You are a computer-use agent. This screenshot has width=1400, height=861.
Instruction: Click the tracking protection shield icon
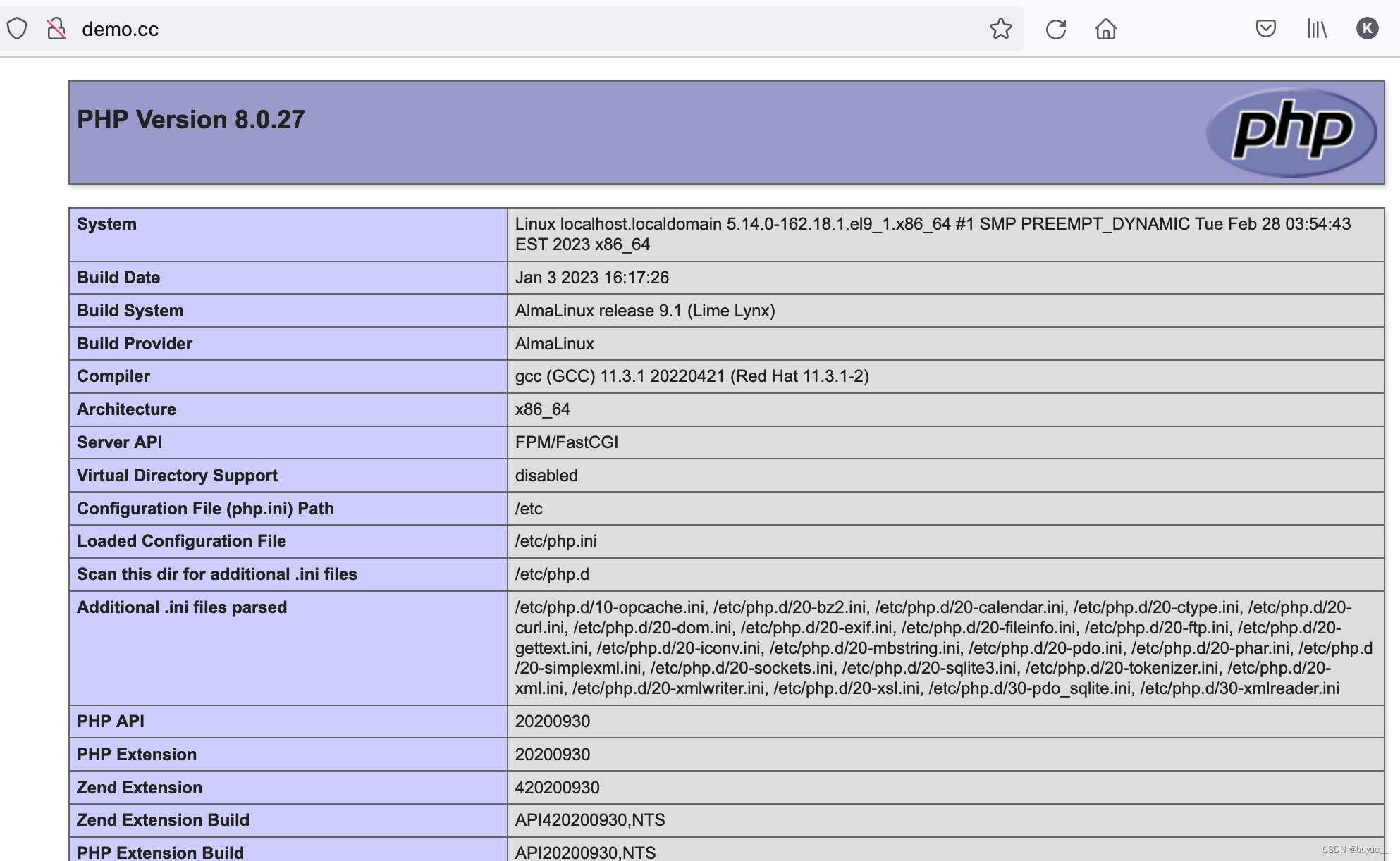[17, 29]
